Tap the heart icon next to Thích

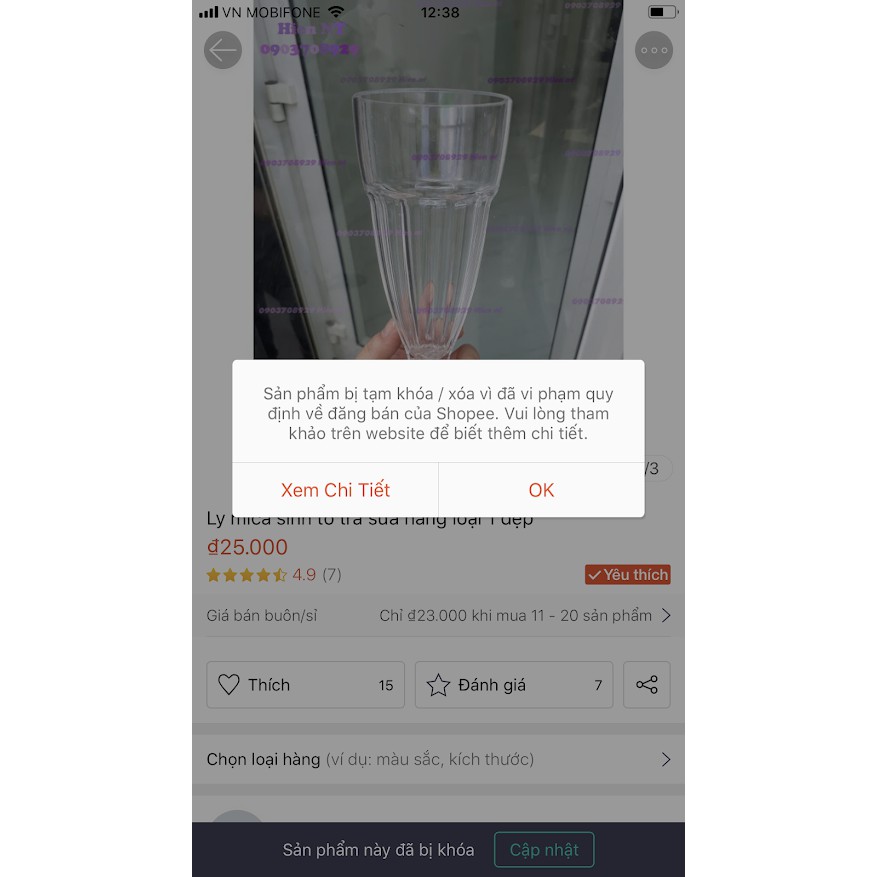229,685
